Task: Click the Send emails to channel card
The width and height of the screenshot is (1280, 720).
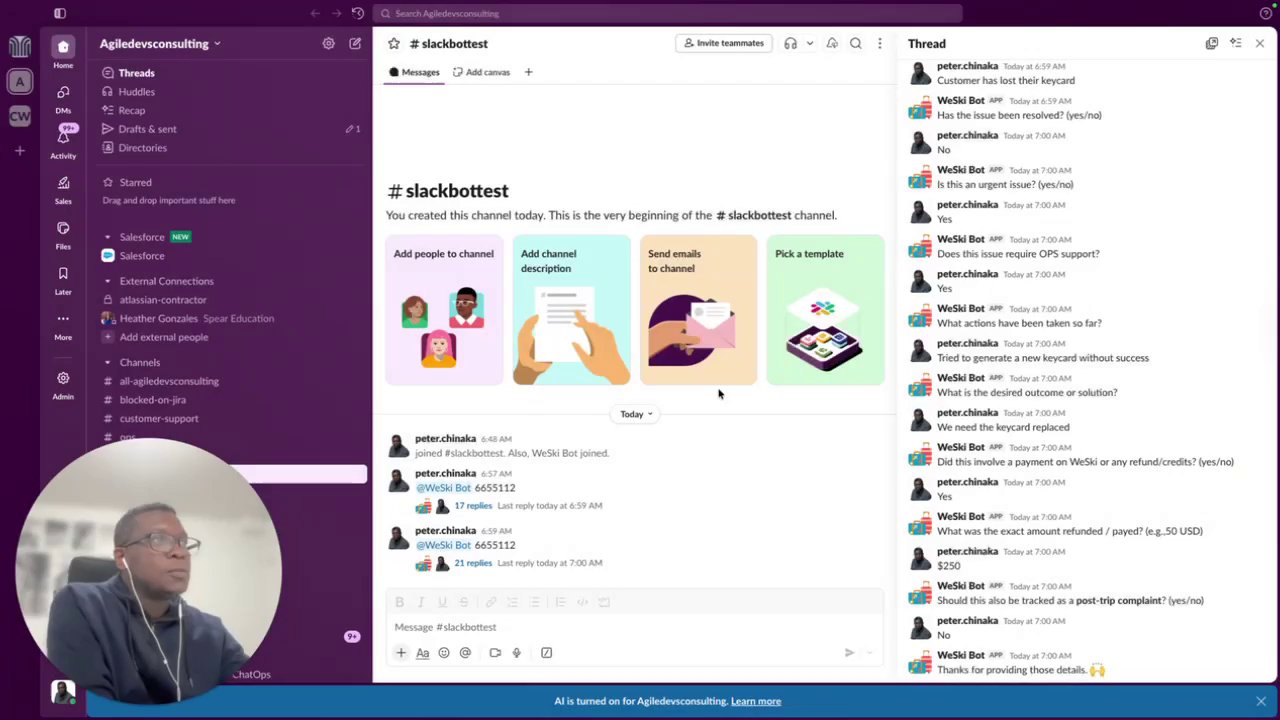Action: 699,310
